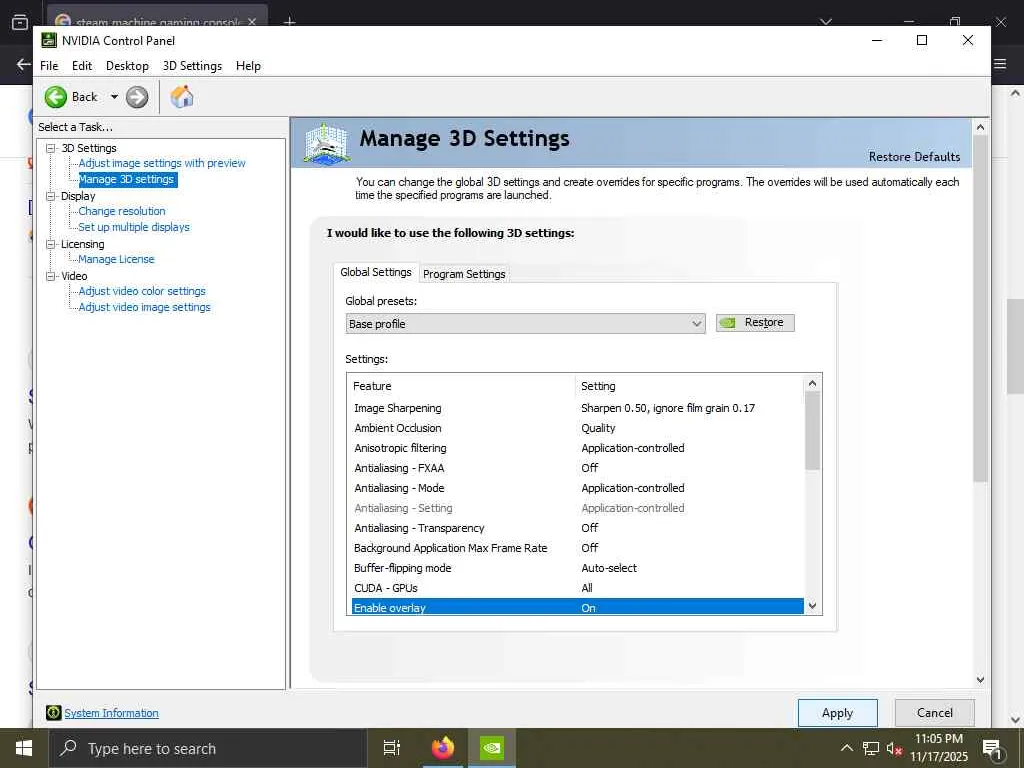Select Background Application Max Frame Rate row
Screen dimensions: 1024x768
(577, 548)
